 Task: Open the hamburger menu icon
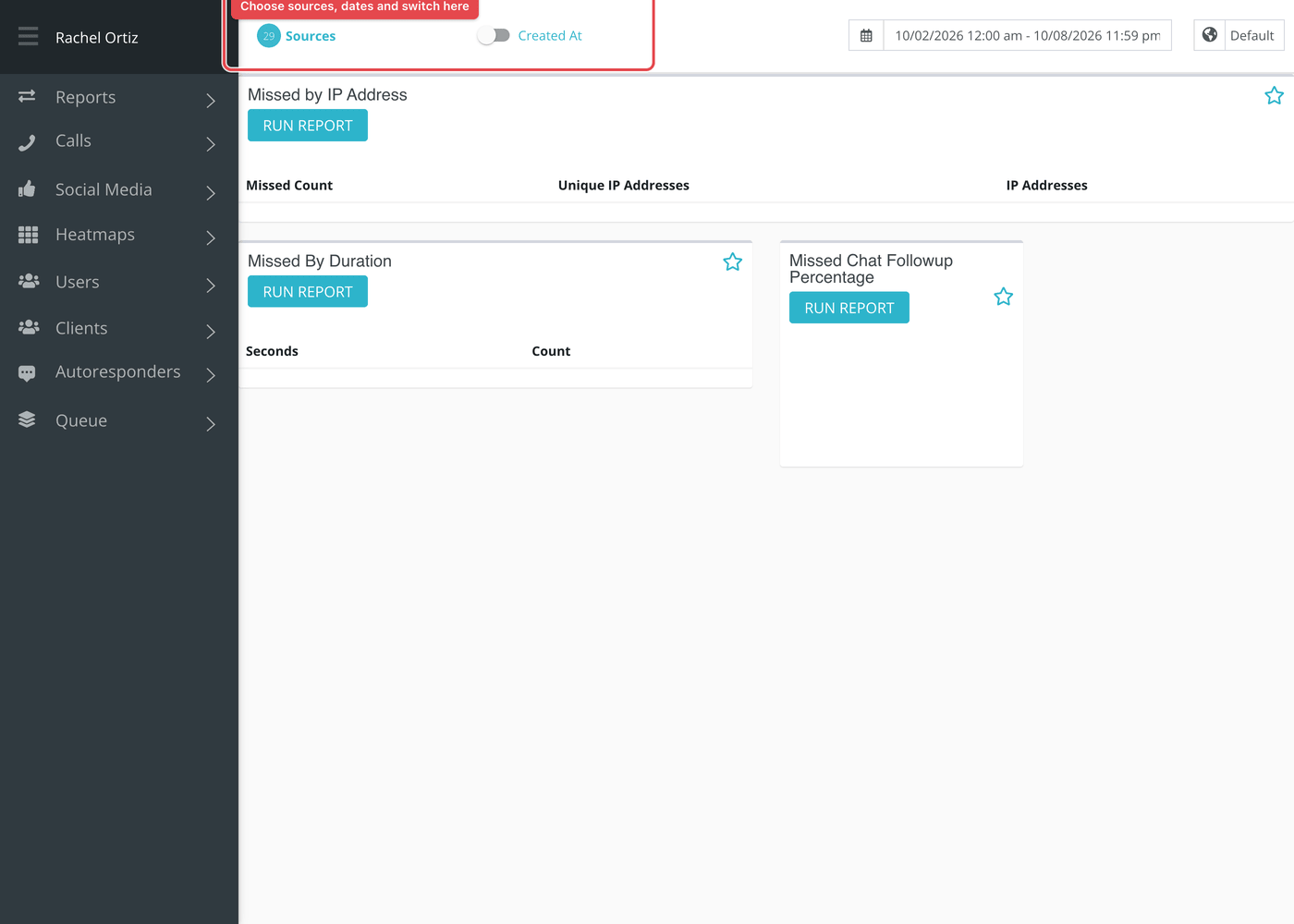tap(28, 37)
